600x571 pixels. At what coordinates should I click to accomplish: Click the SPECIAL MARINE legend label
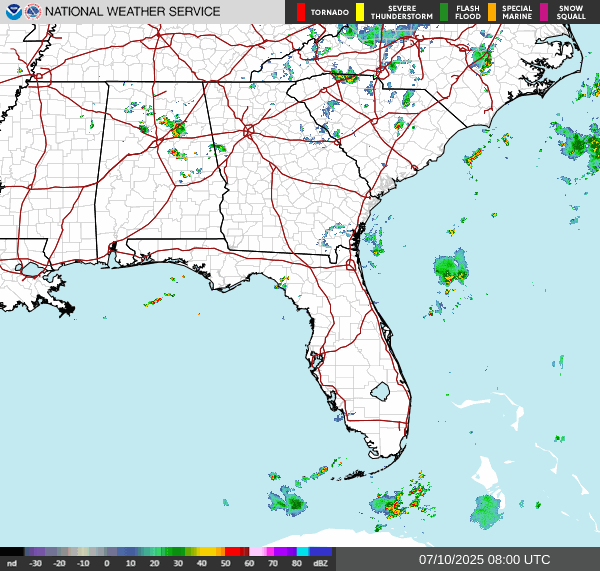click(x=517, y=12)
